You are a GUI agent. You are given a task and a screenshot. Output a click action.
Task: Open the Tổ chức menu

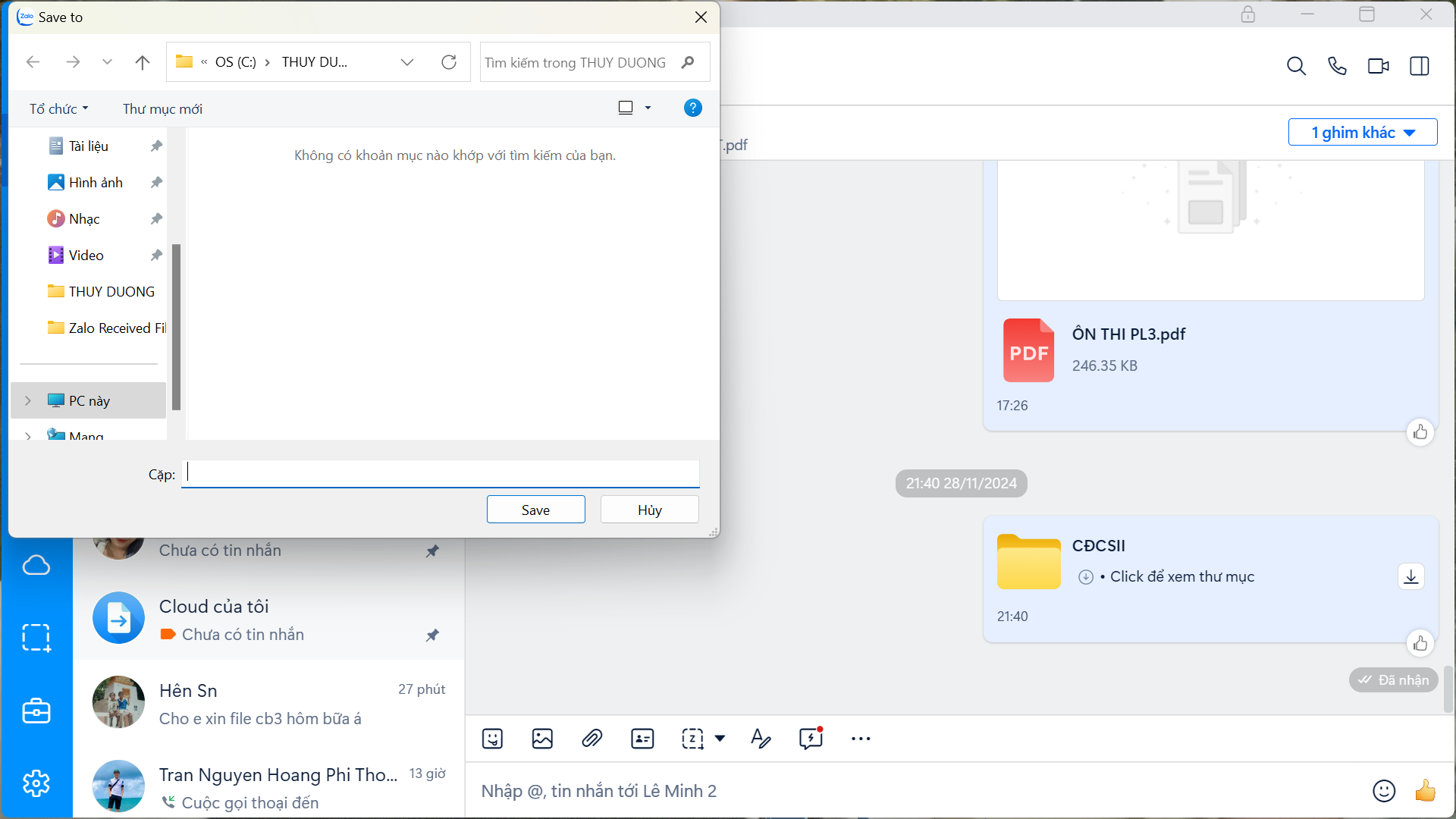point(58,108)
